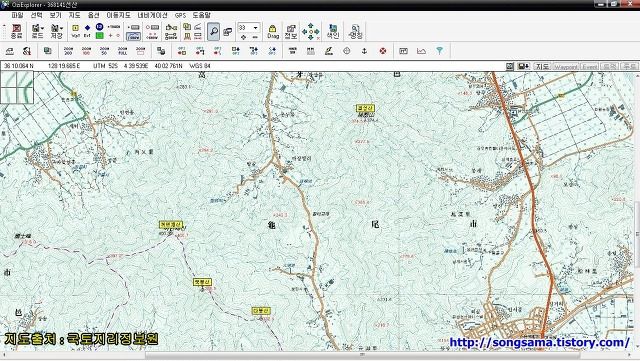640x361 pixels.
Task: Click the zoom-out minus button under the 33 box
Action: (255, 37)
